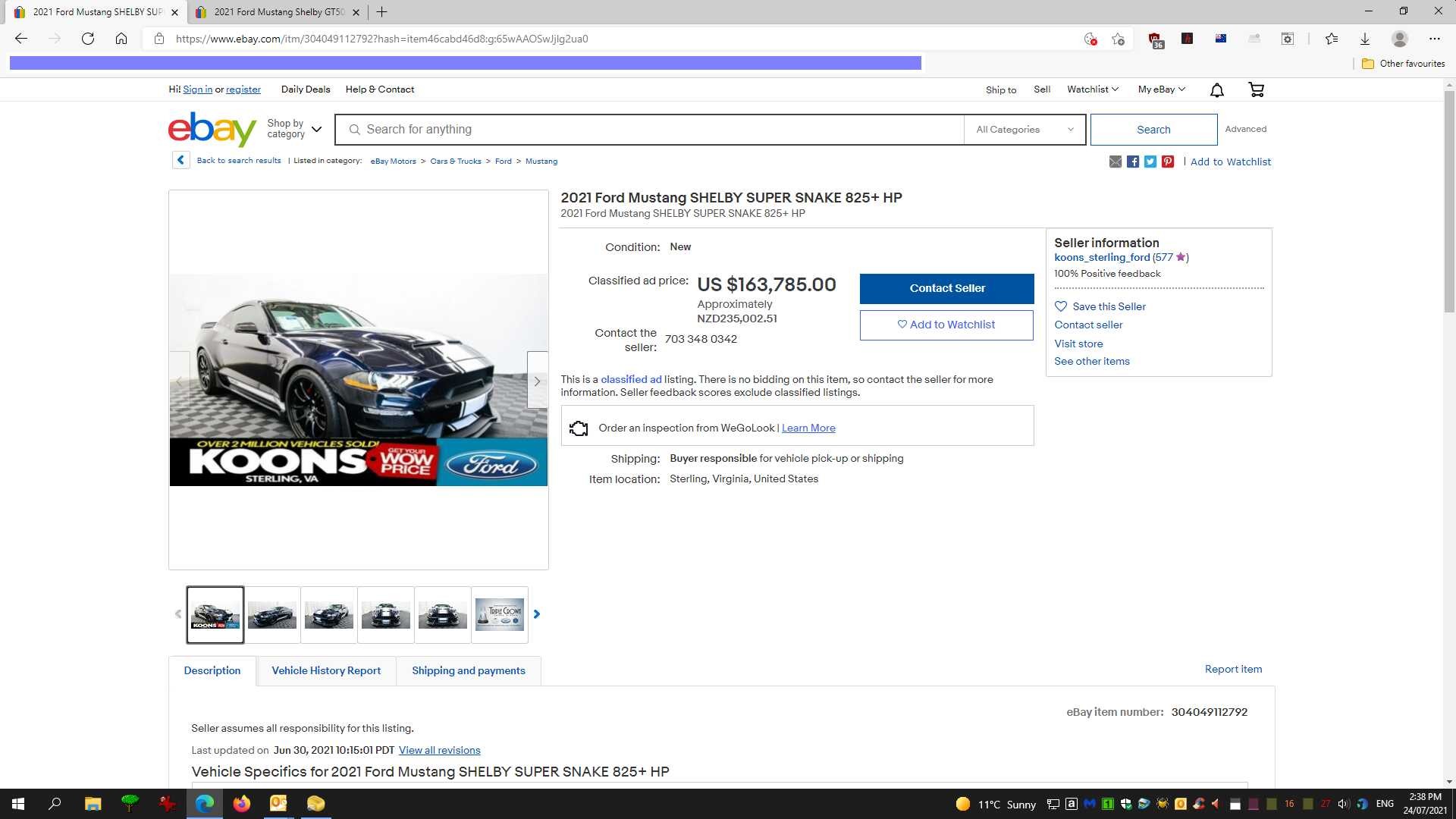
Task: Click the register link
Action: coord(243,89)
